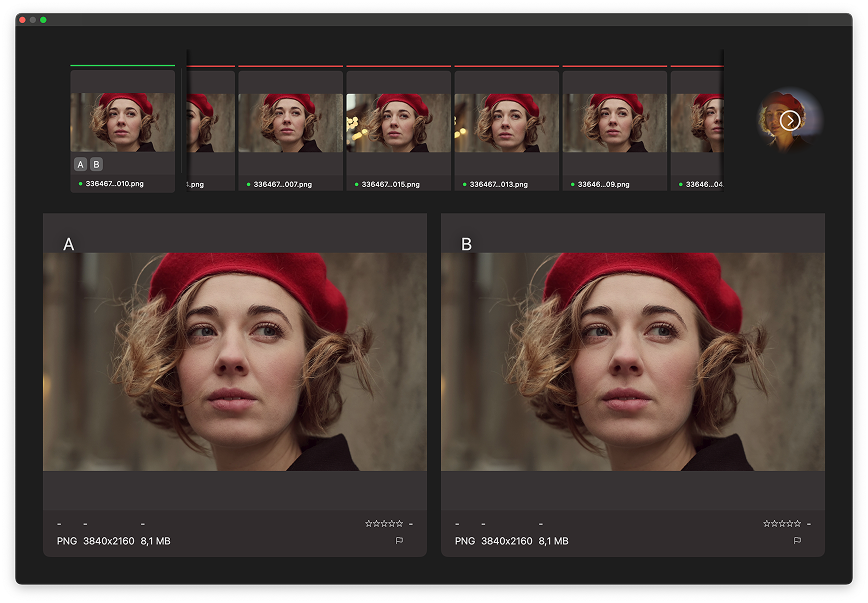Set one-star rating in panel A

(x=368, y=523)
